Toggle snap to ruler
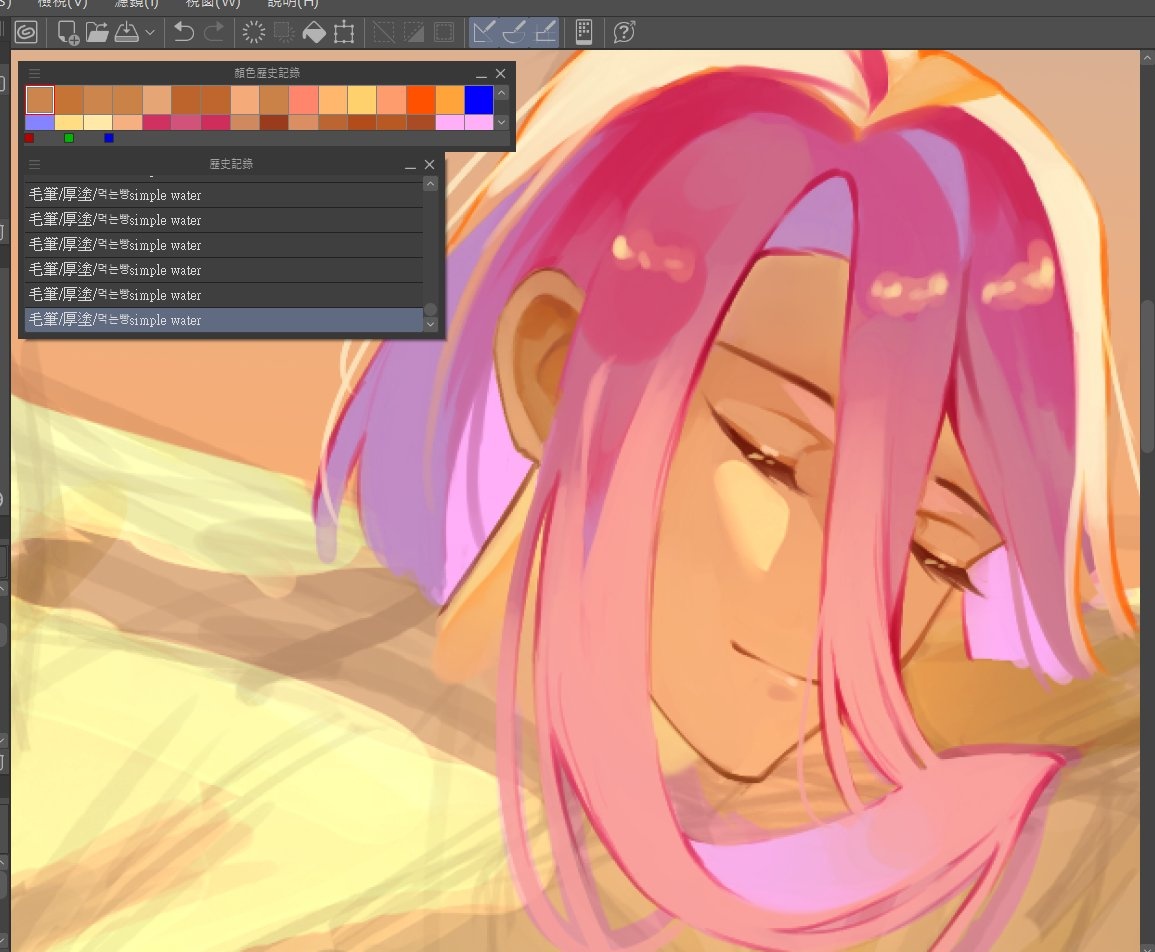The image size is (1155, 952). [485, 32]
